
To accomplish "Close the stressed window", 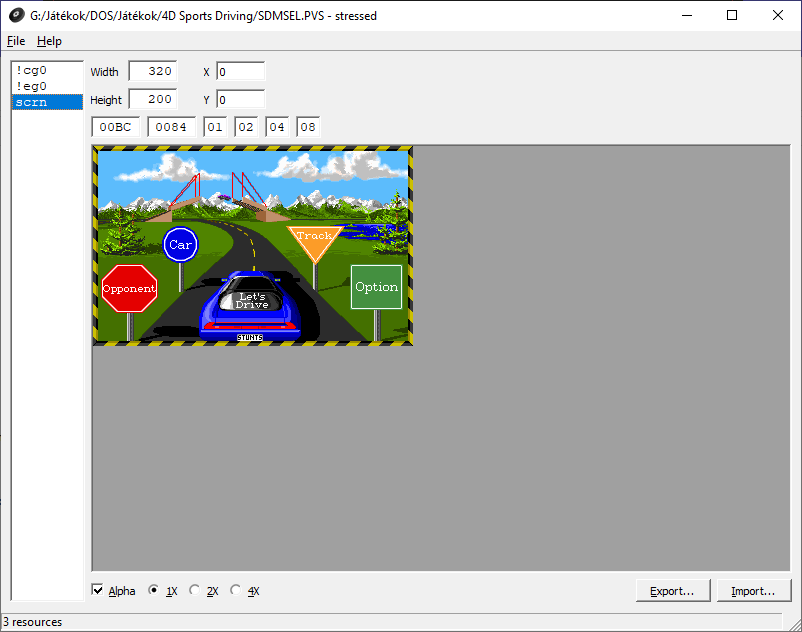I will click(777, 15).
